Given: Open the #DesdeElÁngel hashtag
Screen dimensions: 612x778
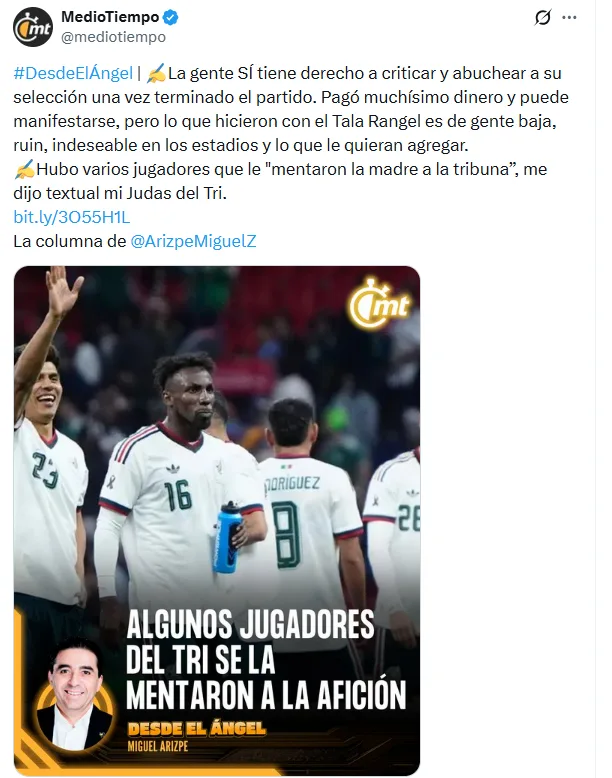Looking at the screenshot, I should [73, 73].
